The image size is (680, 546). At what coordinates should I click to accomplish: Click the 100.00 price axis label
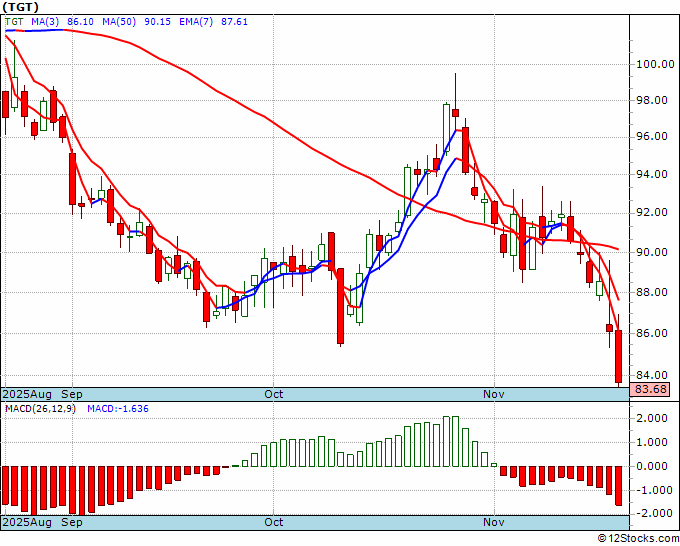click(x=655, y=64)
